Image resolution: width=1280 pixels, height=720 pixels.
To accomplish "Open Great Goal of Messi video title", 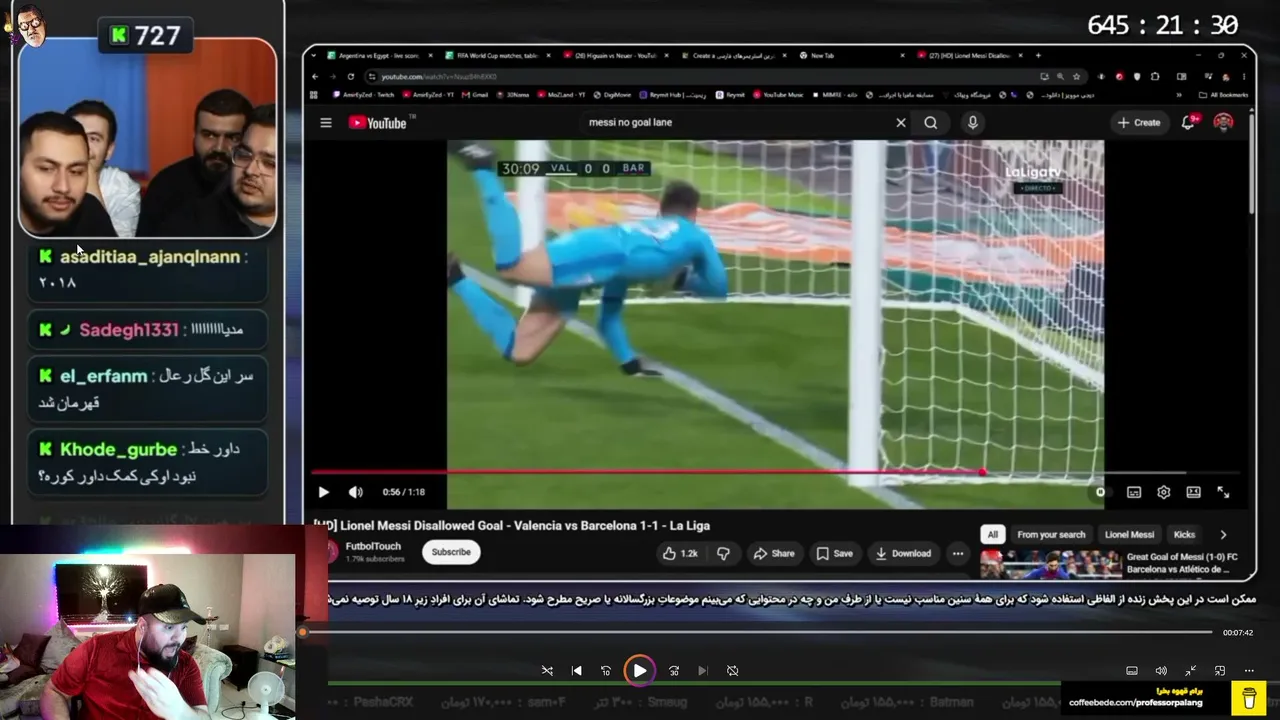I will [1182, 563].
